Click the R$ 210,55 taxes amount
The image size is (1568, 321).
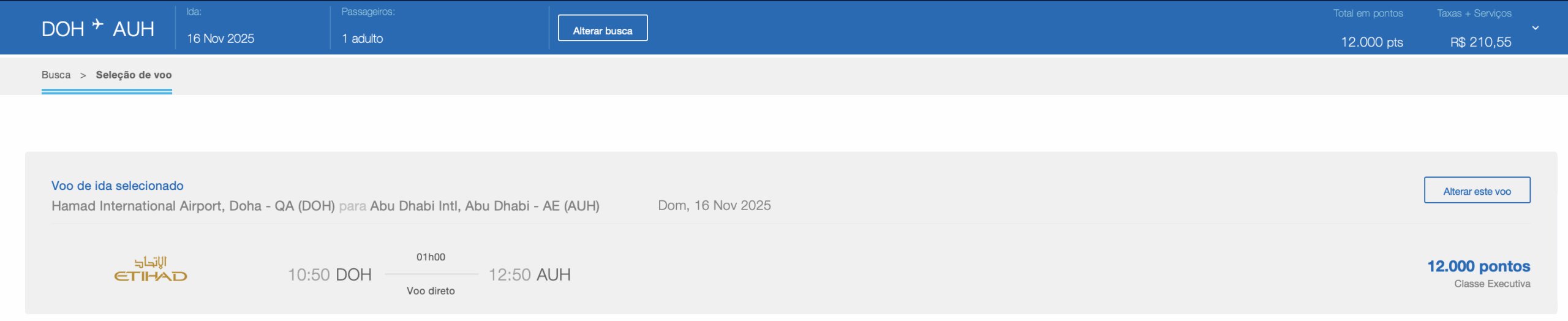click(1480, 42)
